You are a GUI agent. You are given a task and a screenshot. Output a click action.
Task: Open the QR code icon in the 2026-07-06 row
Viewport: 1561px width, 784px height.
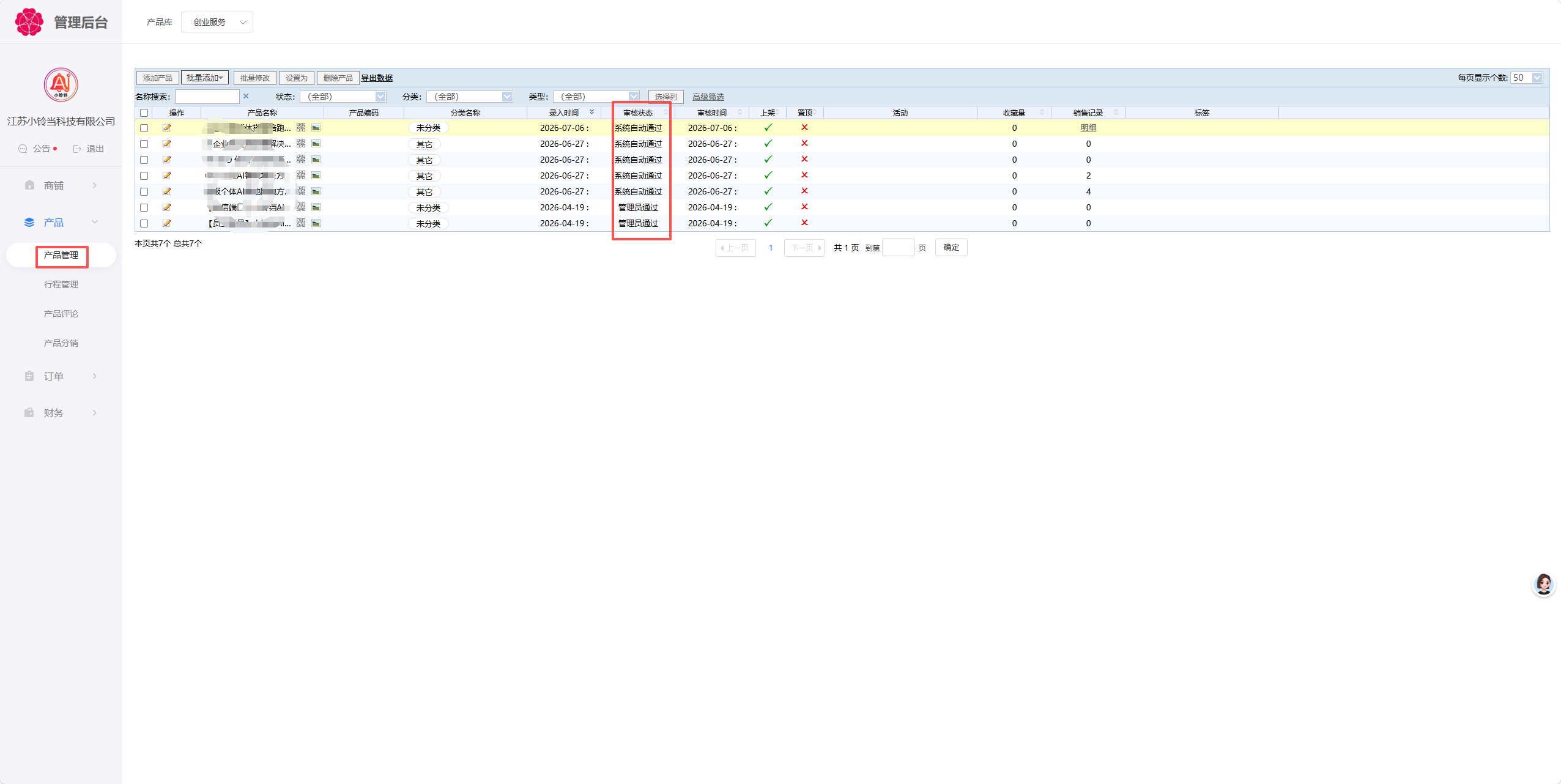tap(301, 127)
